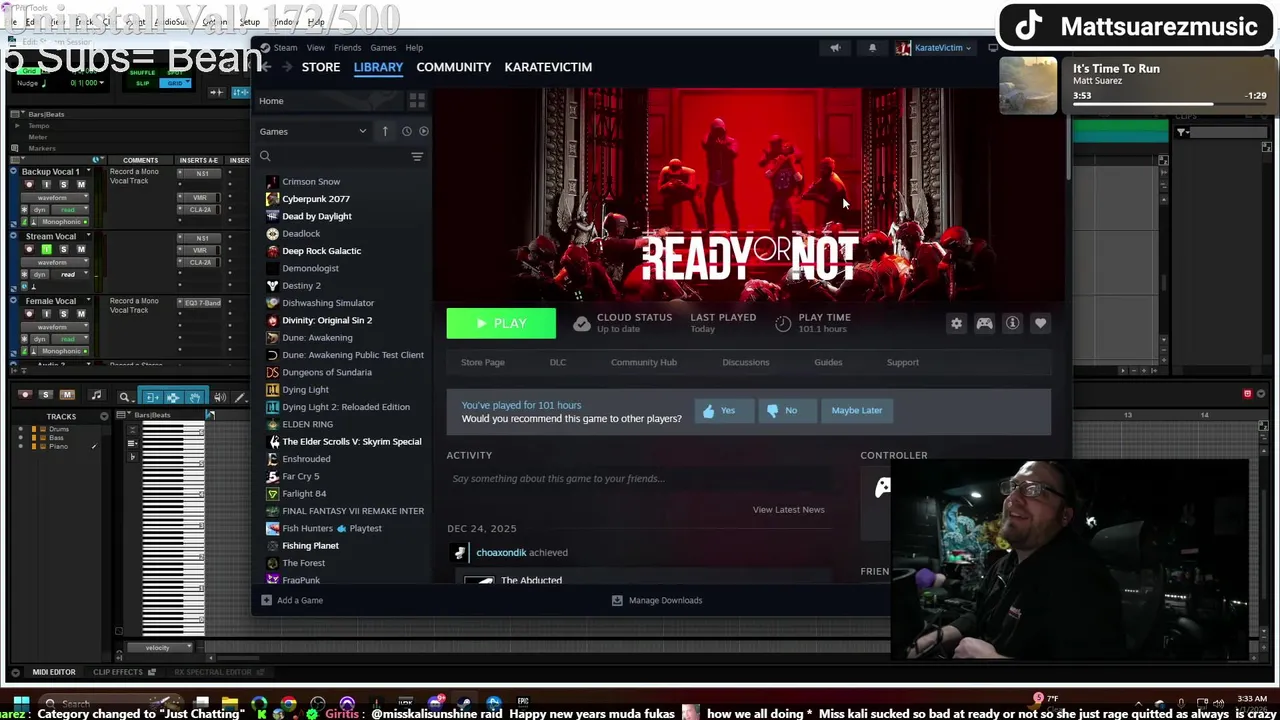This screenshot has width=1280, height=720.
Task: Add Ready or Not to favorites
Action: pyautogui.click(x=1040, y=323)
